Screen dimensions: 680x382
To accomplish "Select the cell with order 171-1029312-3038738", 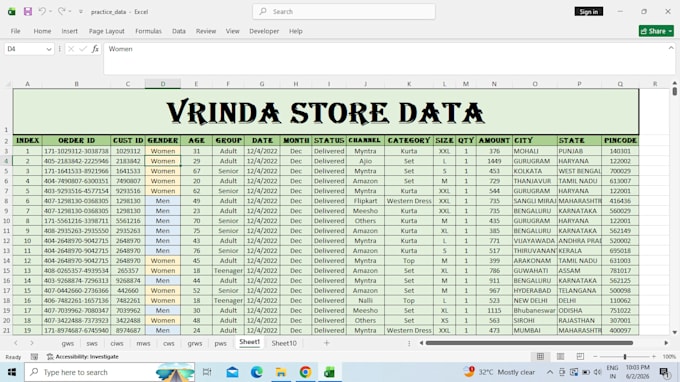I will [x=76, y=151].
